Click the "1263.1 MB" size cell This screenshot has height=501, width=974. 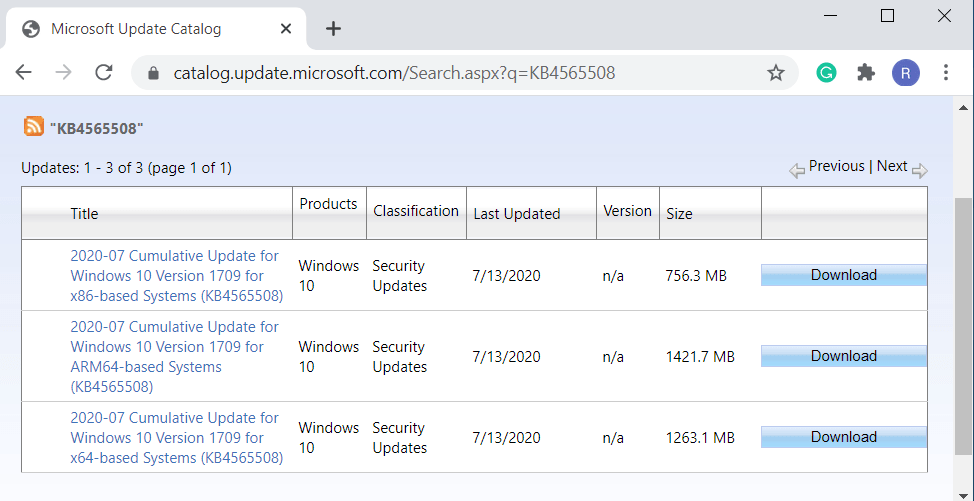click(700, 438)
